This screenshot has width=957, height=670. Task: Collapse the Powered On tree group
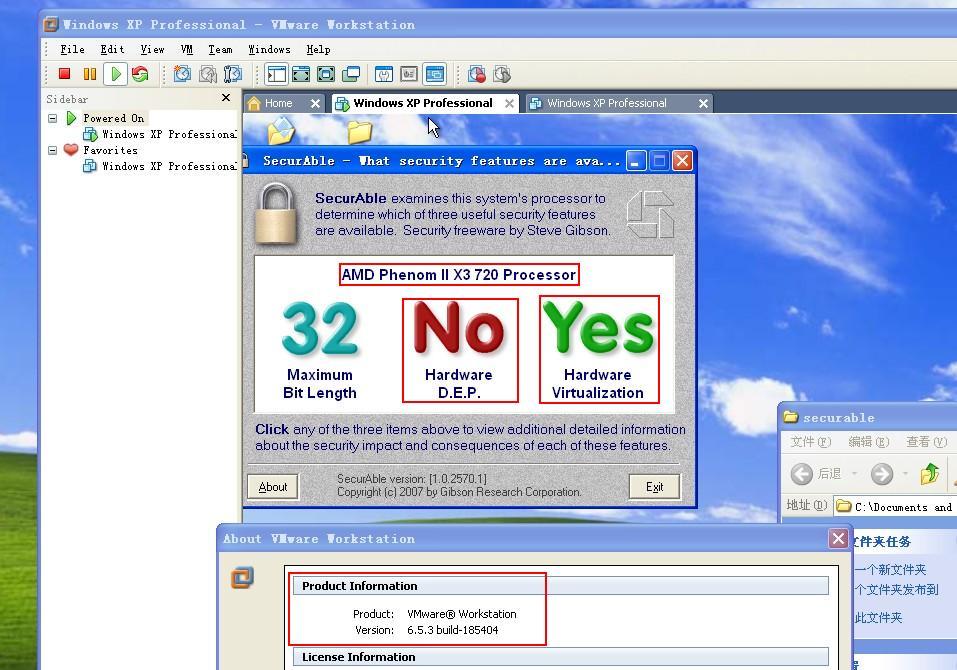pos(53,118)
